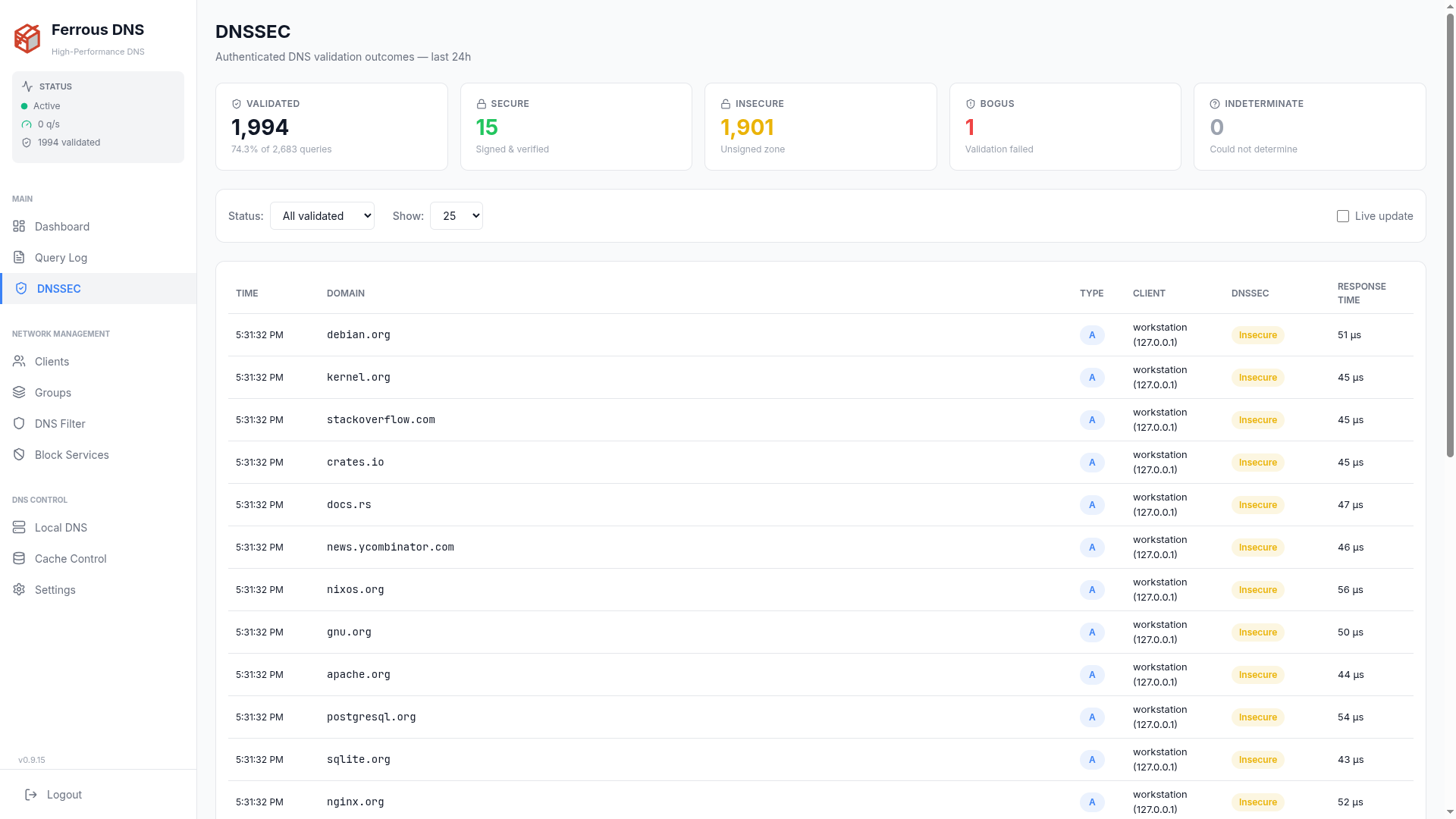Click the 43 µs response time for sqlite.org
The height and width of the screenshot is (819, 1456).
1350,760
